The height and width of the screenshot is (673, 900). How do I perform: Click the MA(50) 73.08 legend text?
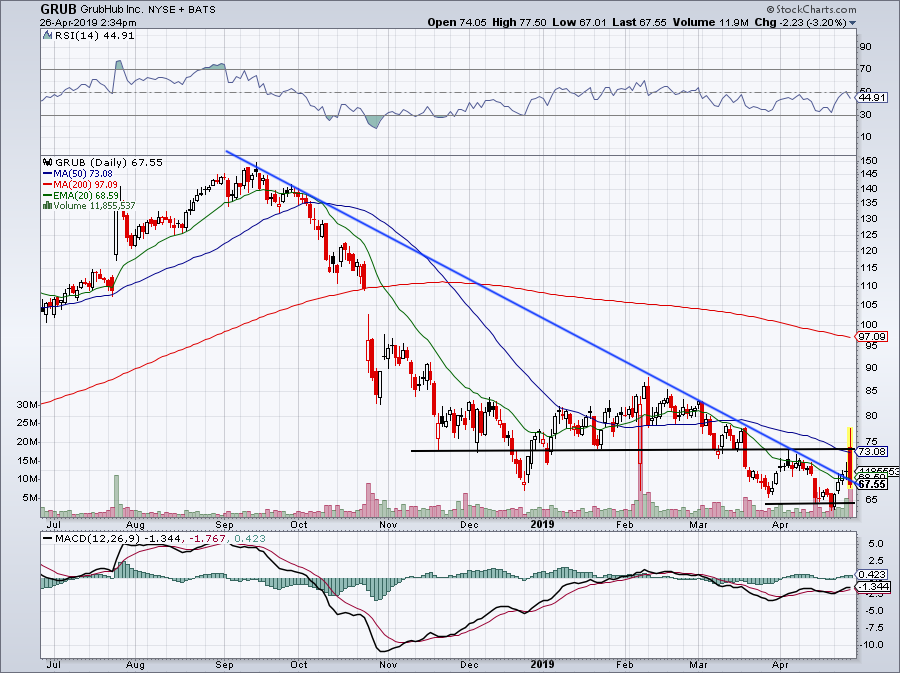pos(83,174)
